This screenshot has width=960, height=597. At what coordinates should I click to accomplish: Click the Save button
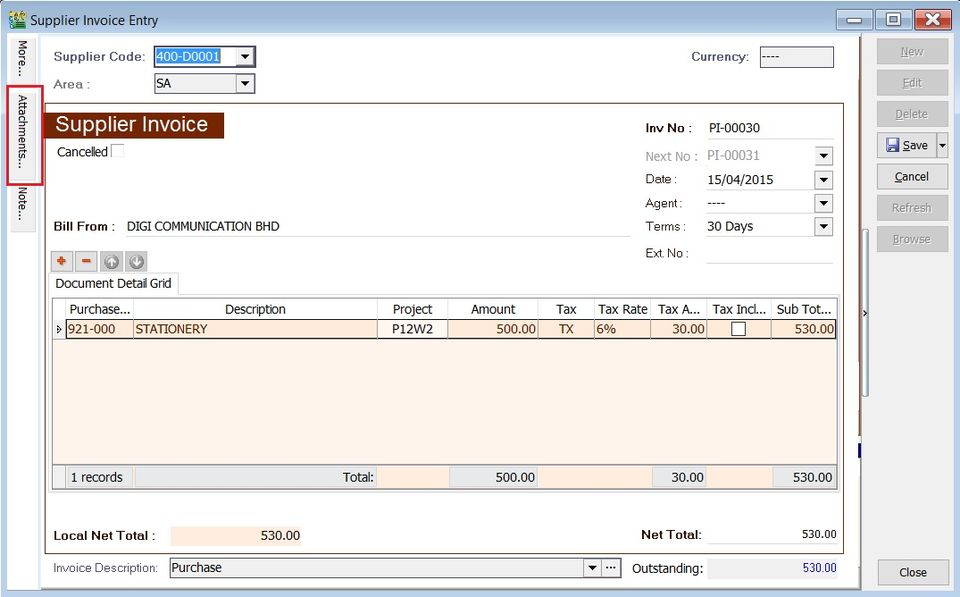point(908,145)
